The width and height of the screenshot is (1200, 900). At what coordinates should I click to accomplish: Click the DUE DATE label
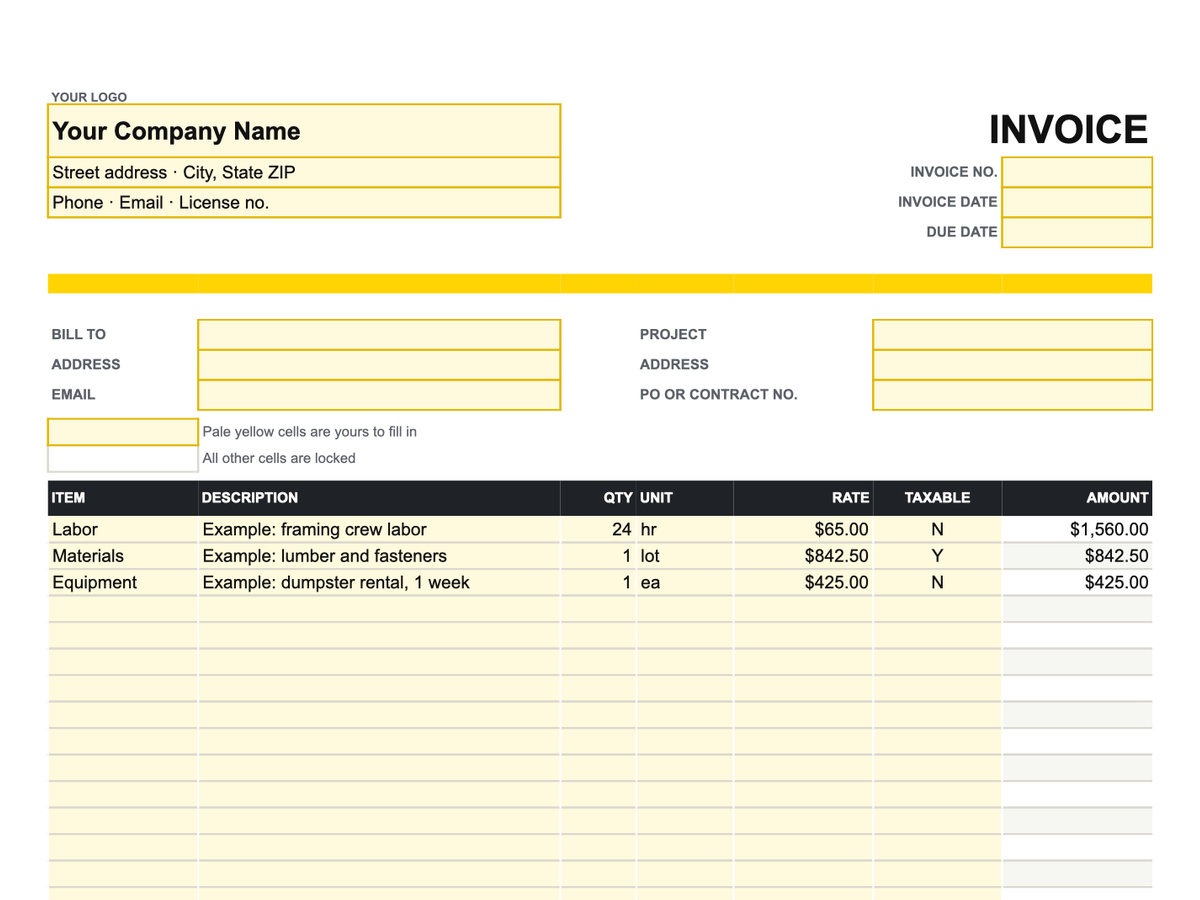(x=962, y=232)
